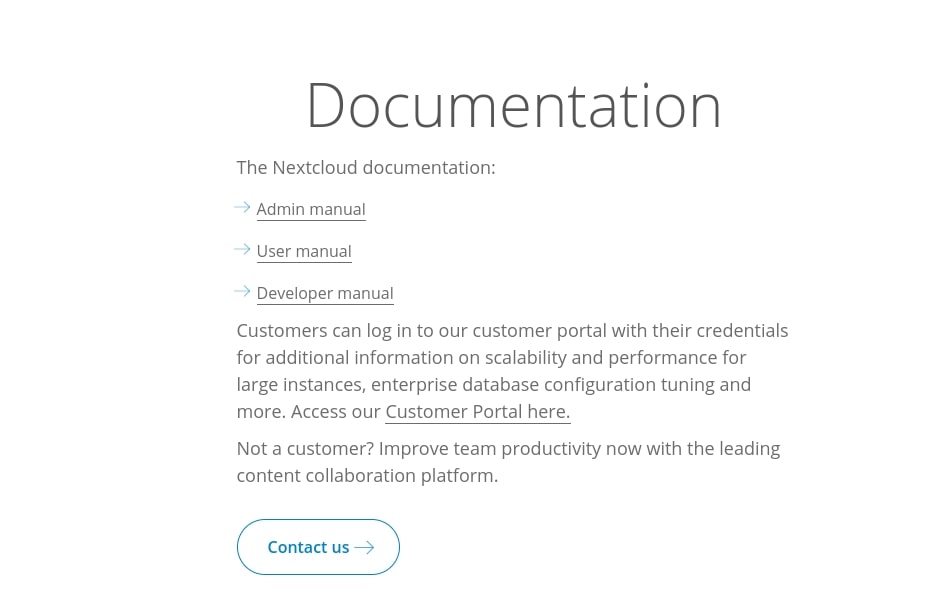Follow the Customer Portal here link
The width and height of the screenshot is (939, 595).
click(x=477, y=412)
